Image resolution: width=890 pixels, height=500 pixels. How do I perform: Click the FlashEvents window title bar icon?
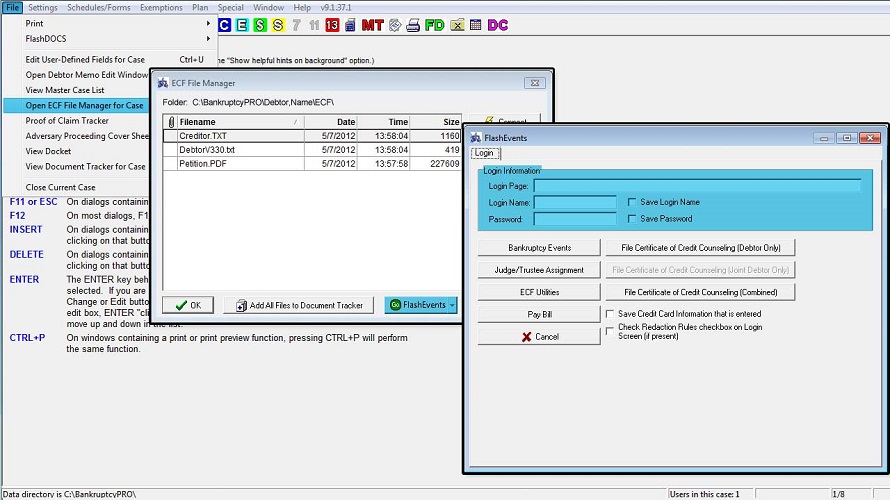tap(476, 138)
